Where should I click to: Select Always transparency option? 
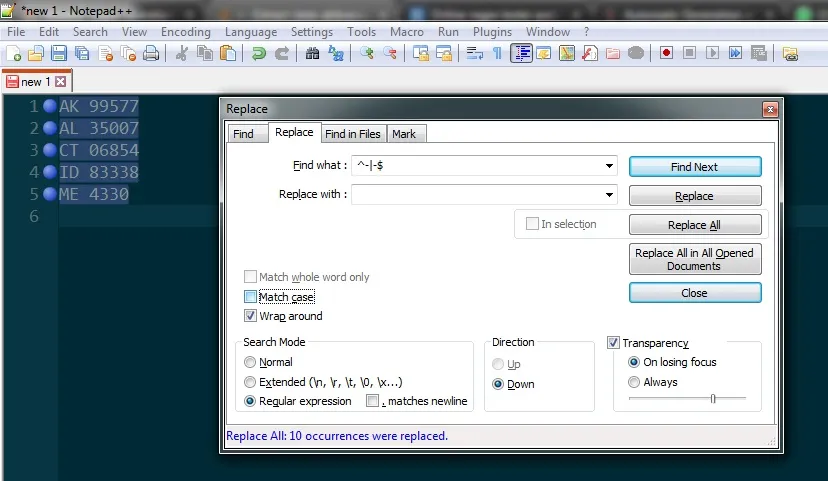click(x=634, y=382)
